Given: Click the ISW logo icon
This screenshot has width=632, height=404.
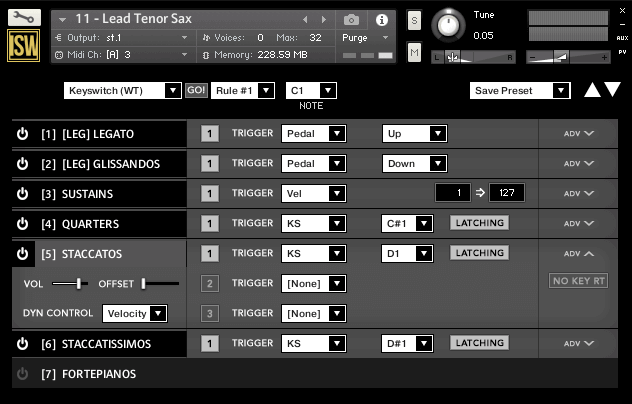Looking at the screenshot, I should pos(24,47).
